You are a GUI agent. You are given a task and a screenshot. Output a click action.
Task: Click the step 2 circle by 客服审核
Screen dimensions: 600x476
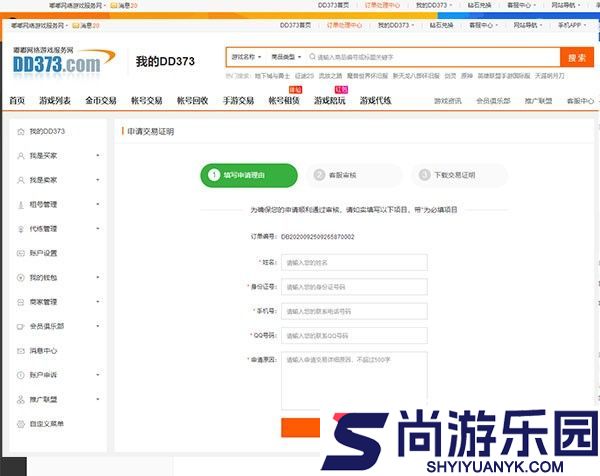click(319, 175)
